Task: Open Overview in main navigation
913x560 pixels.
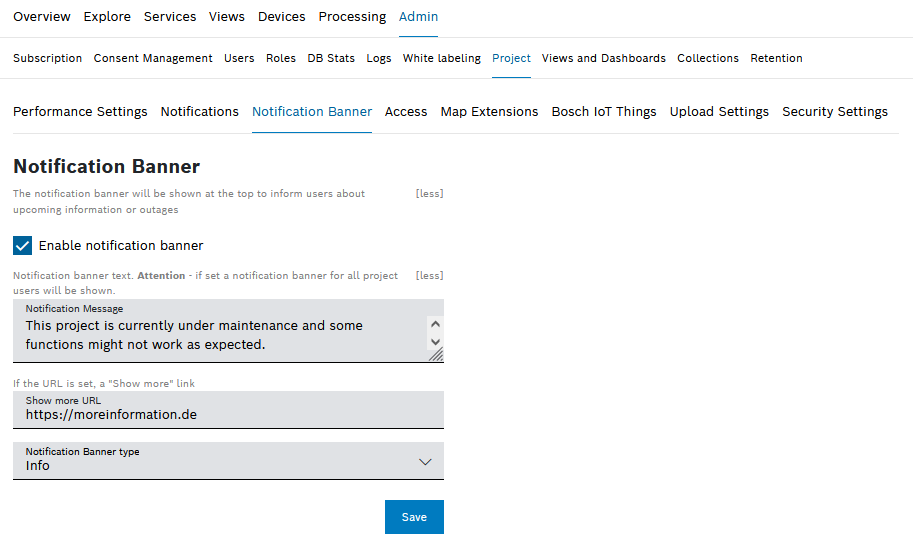Action: click(42, 17)
